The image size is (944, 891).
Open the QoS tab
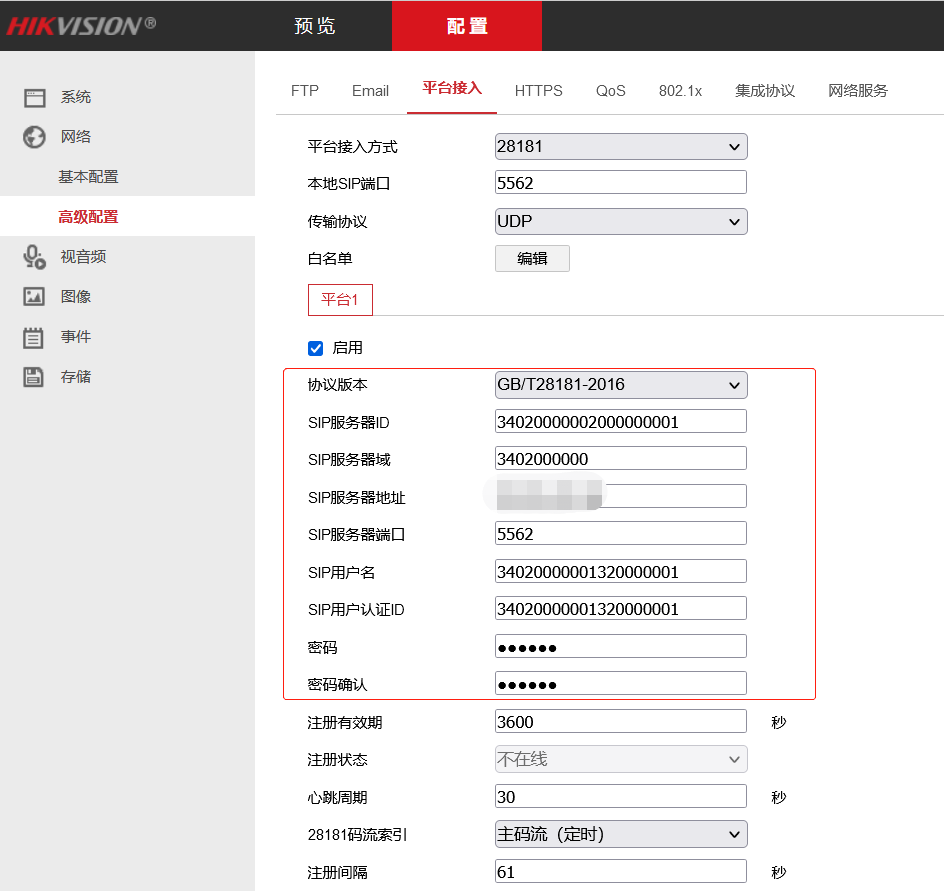click(610, 91)
